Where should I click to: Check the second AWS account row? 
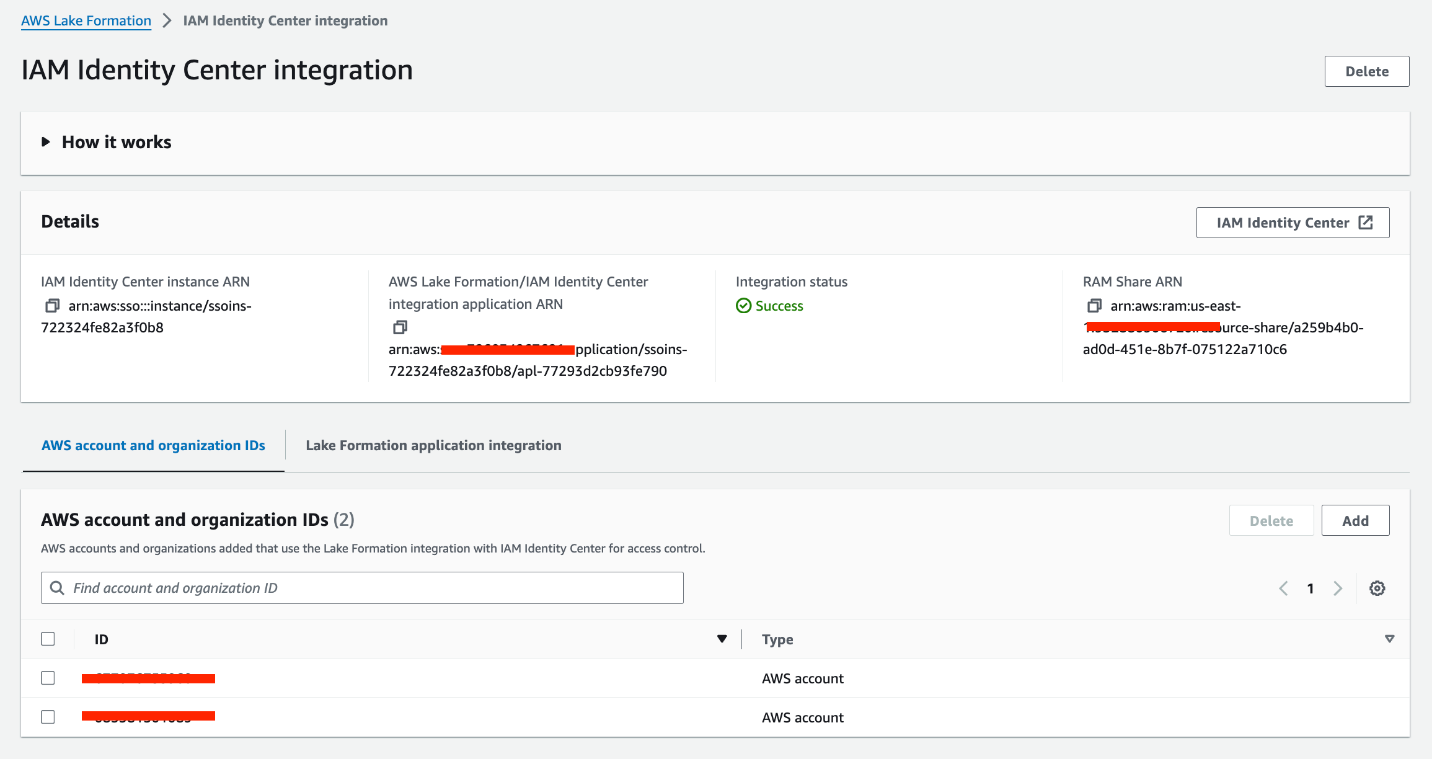[x=48, y=717]
